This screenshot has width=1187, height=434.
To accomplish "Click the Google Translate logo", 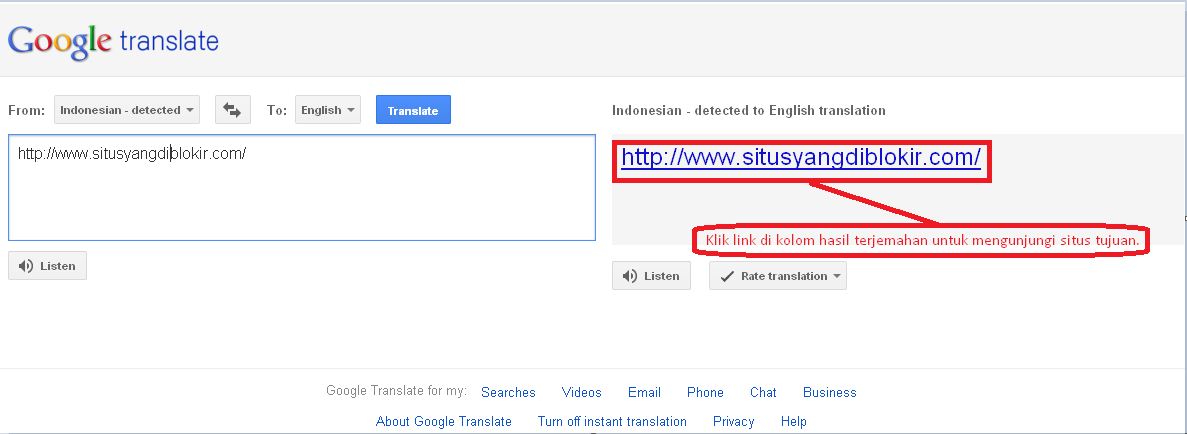I will pos(113,42).
